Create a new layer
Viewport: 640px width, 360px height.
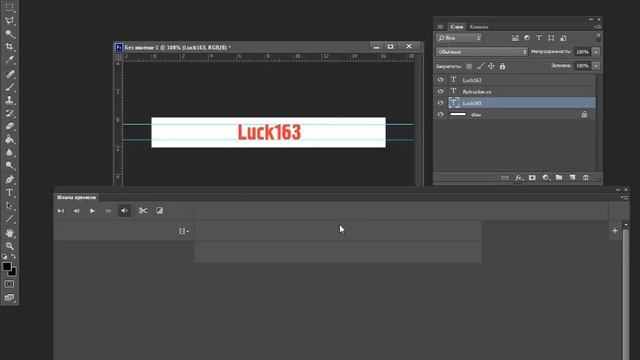coord(572,178)
